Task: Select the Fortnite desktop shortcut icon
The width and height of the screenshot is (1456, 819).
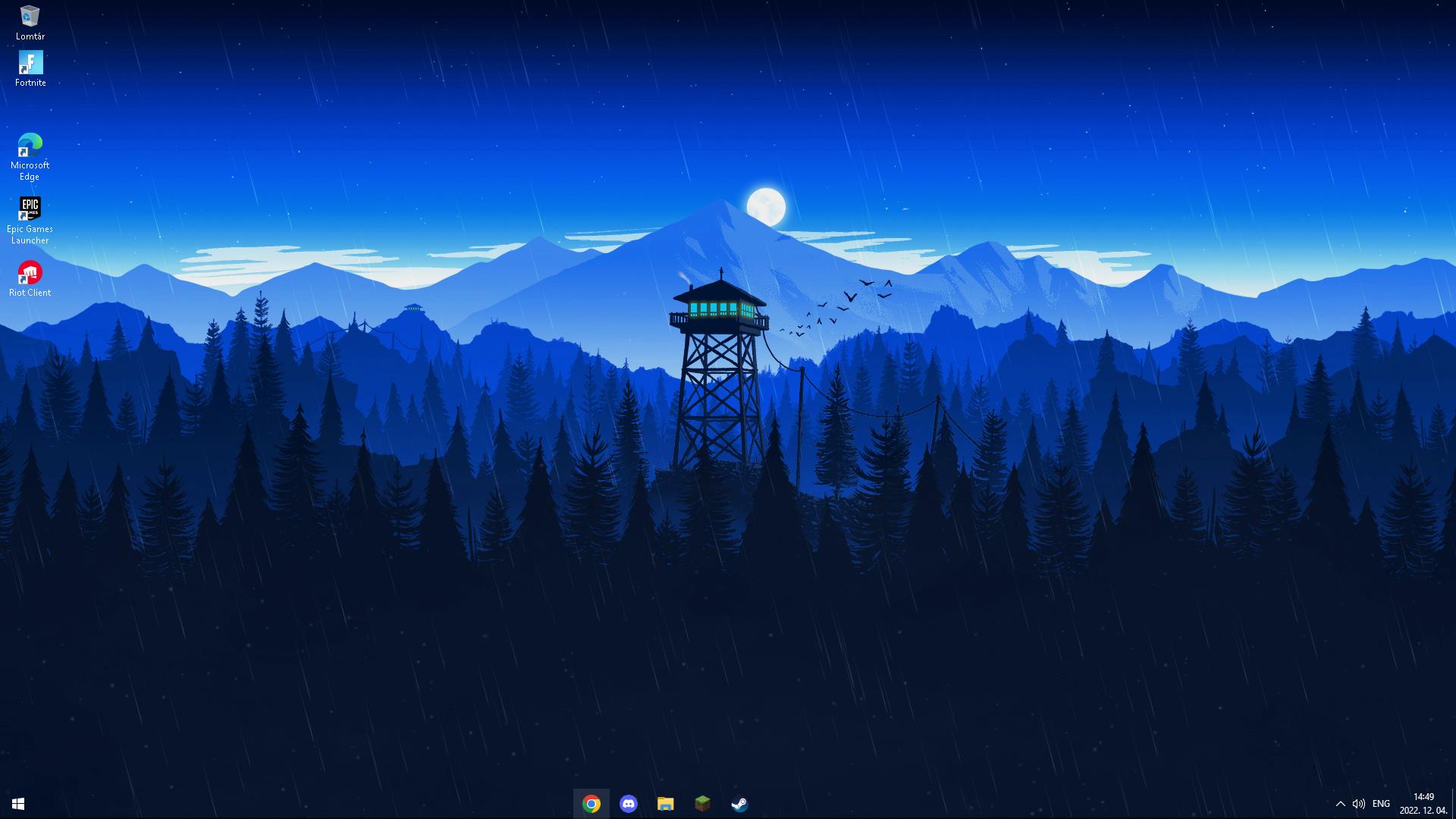Action: coord(30,63)
